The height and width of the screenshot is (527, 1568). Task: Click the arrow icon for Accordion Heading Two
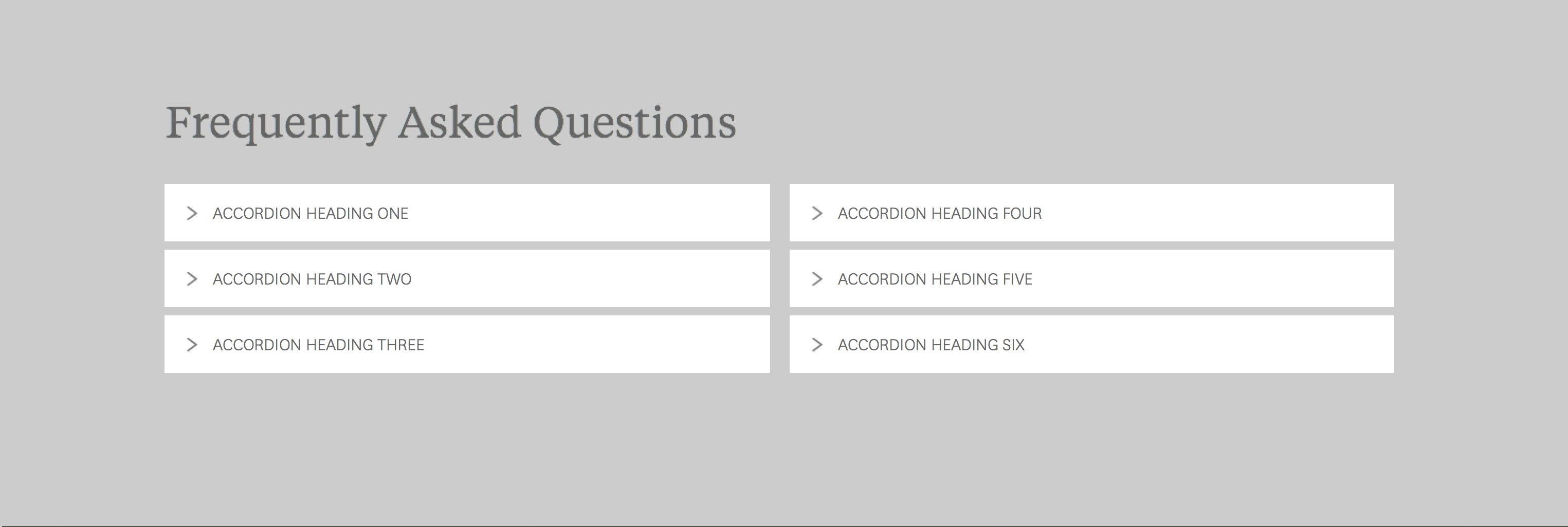[x=192, y=279]
